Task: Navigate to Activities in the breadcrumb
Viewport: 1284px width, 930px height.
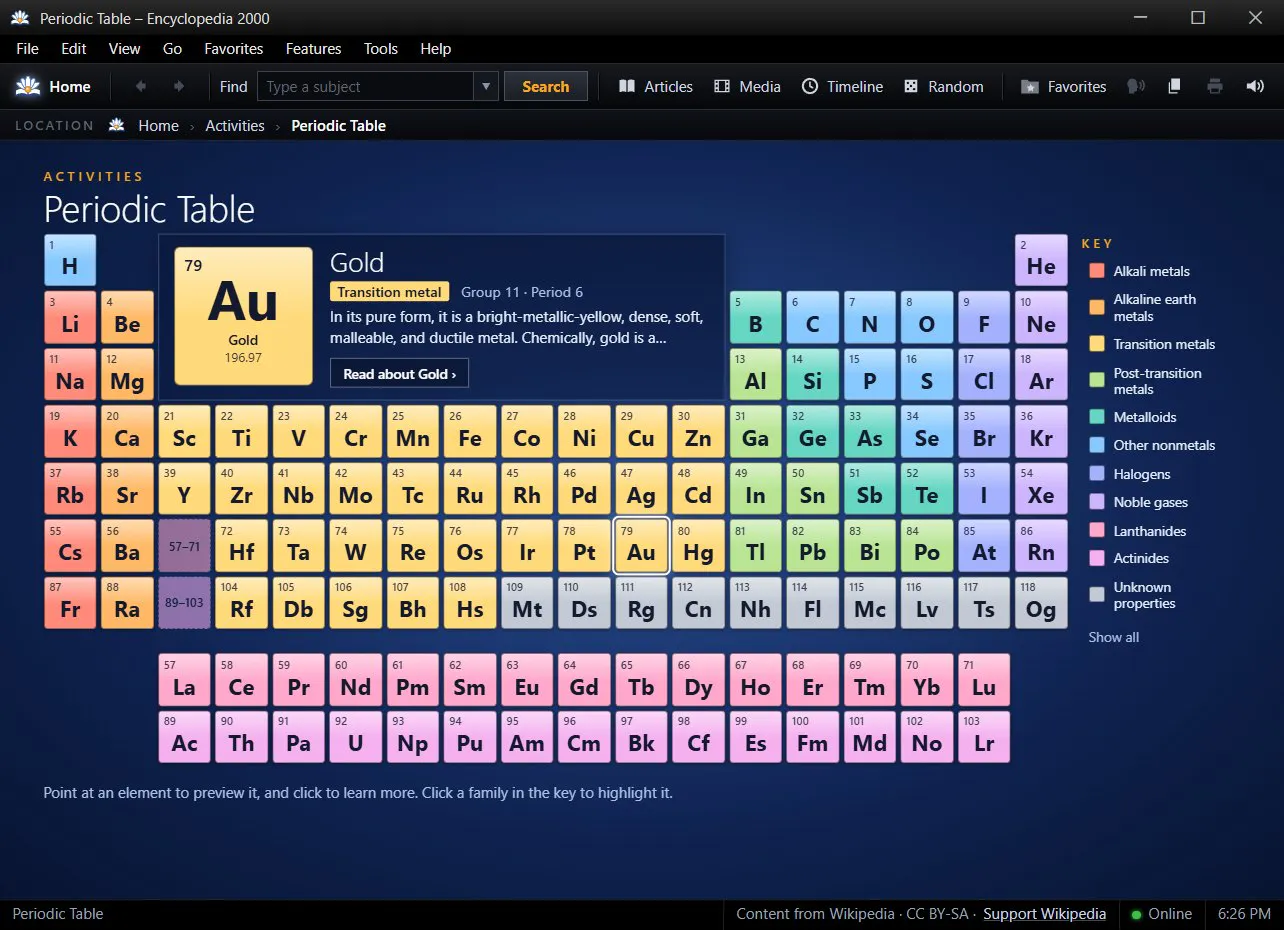Action: 235,126
